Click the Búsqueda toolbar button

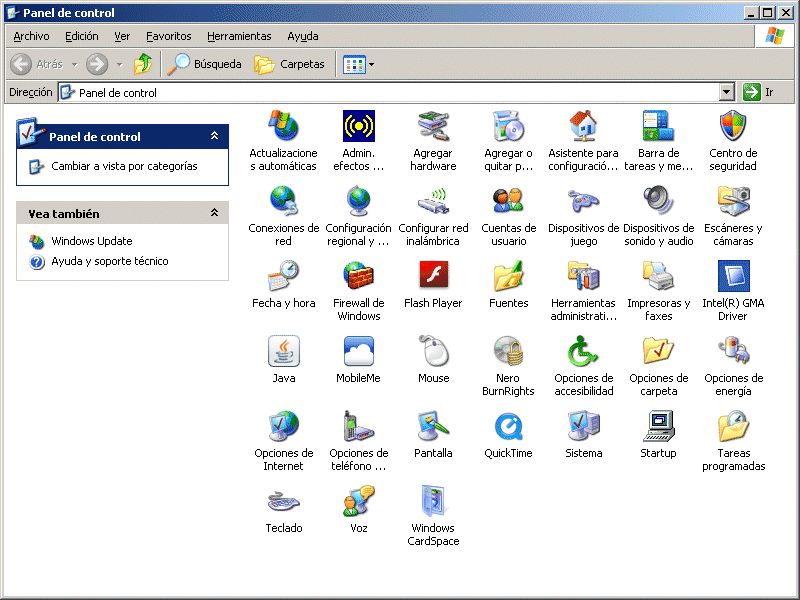pos(205,64)
